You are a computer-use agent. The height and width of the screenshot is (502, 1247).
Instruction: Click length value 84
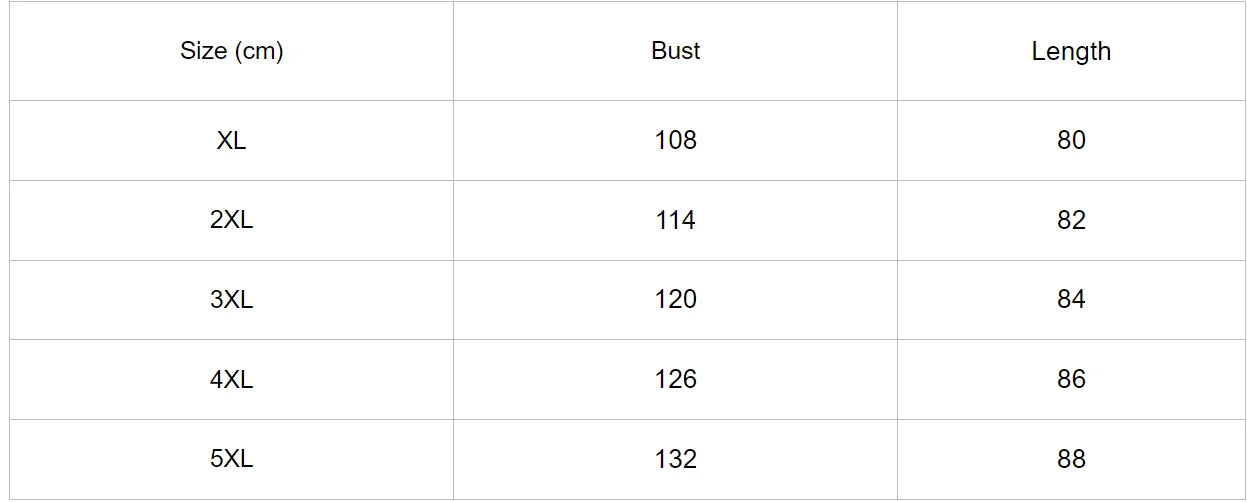click(x=1071, y=300)
